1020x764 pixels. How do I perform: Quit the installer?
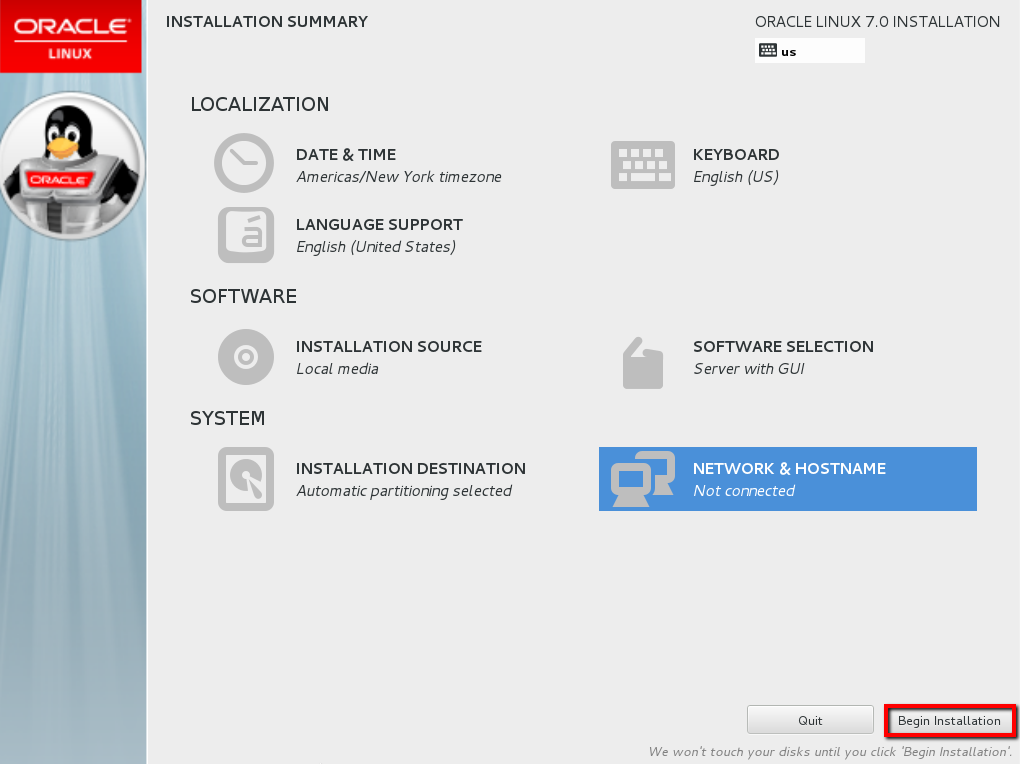[810, 720]
